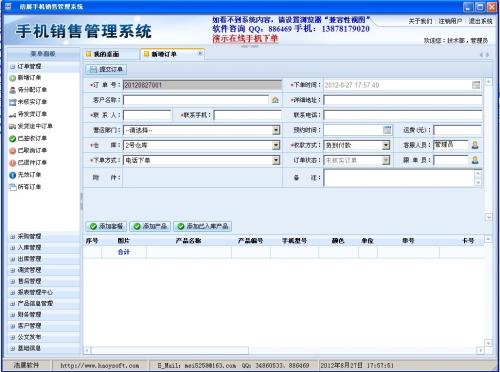The image size is (500, 372).
Task: Open the 仓库 dropdown showing 2号仓库
Action: point(276,145)
